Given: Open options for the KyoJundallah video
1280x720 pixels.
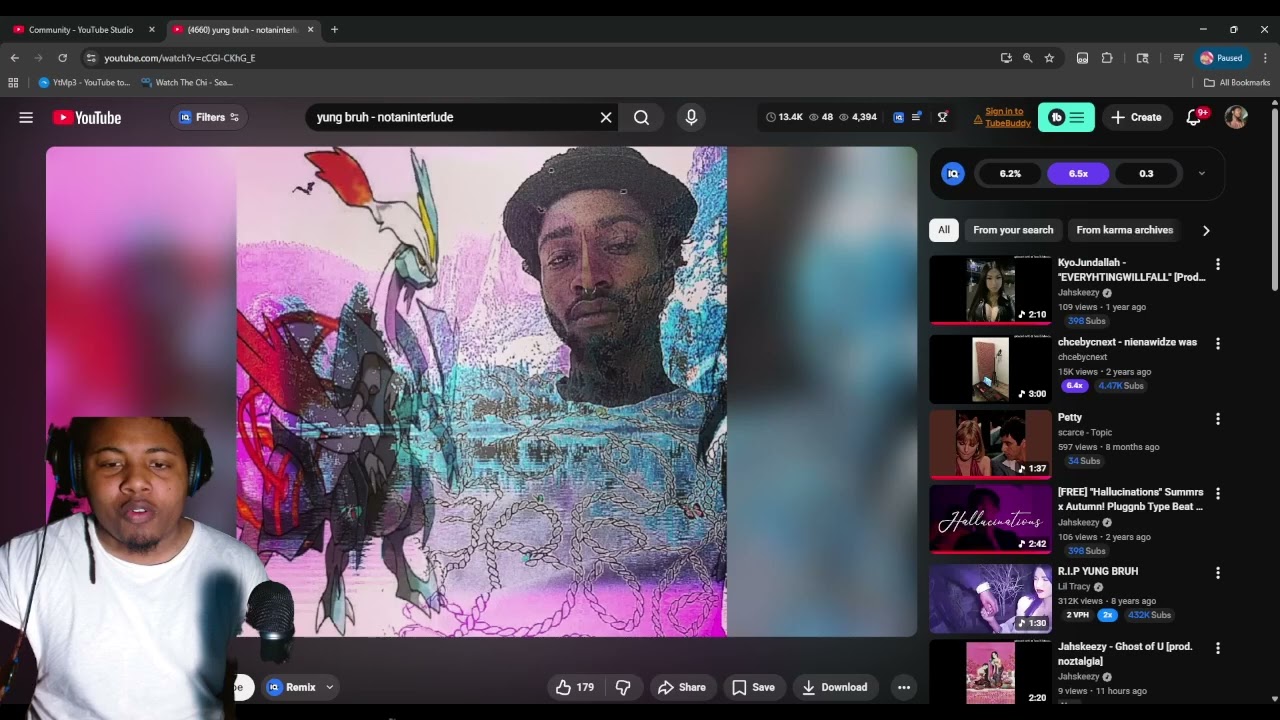Looking at the screenshot, I should 1217,264.
